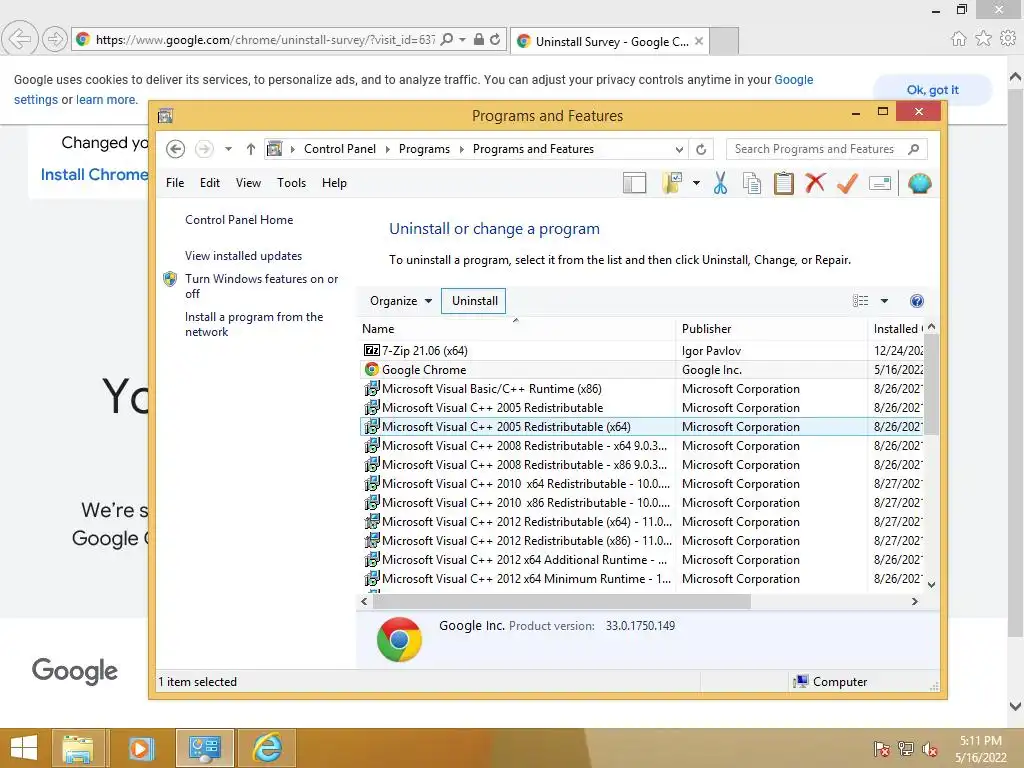The height and width of the screenshot is (768, 1024).
Task: Open address bar history dropdown chevron
Action: click(679, 150)
